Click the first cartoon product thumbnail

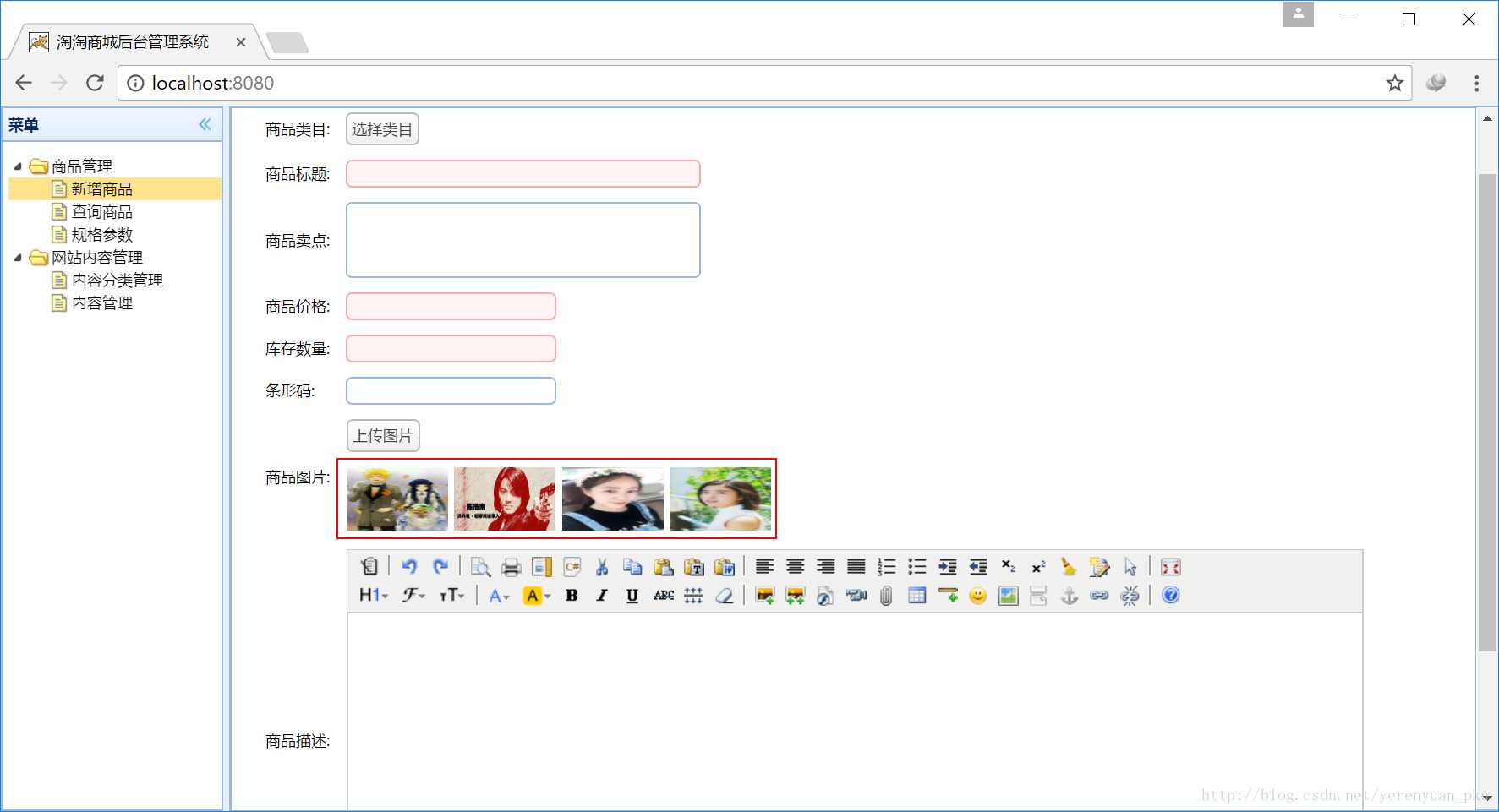pos(397,499)
